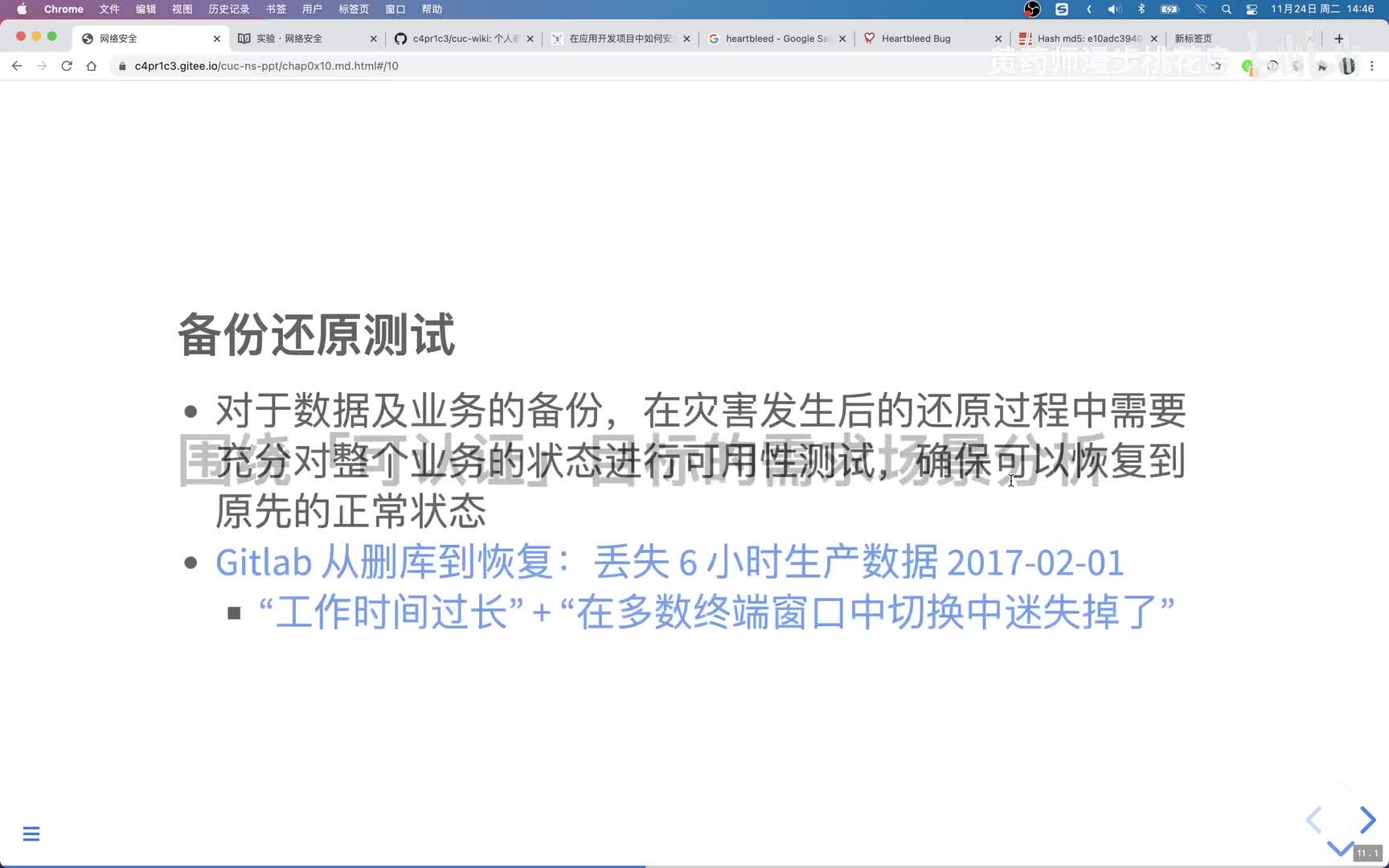Reload the current page
This screenshot has width=1389, height=868.
67,66
